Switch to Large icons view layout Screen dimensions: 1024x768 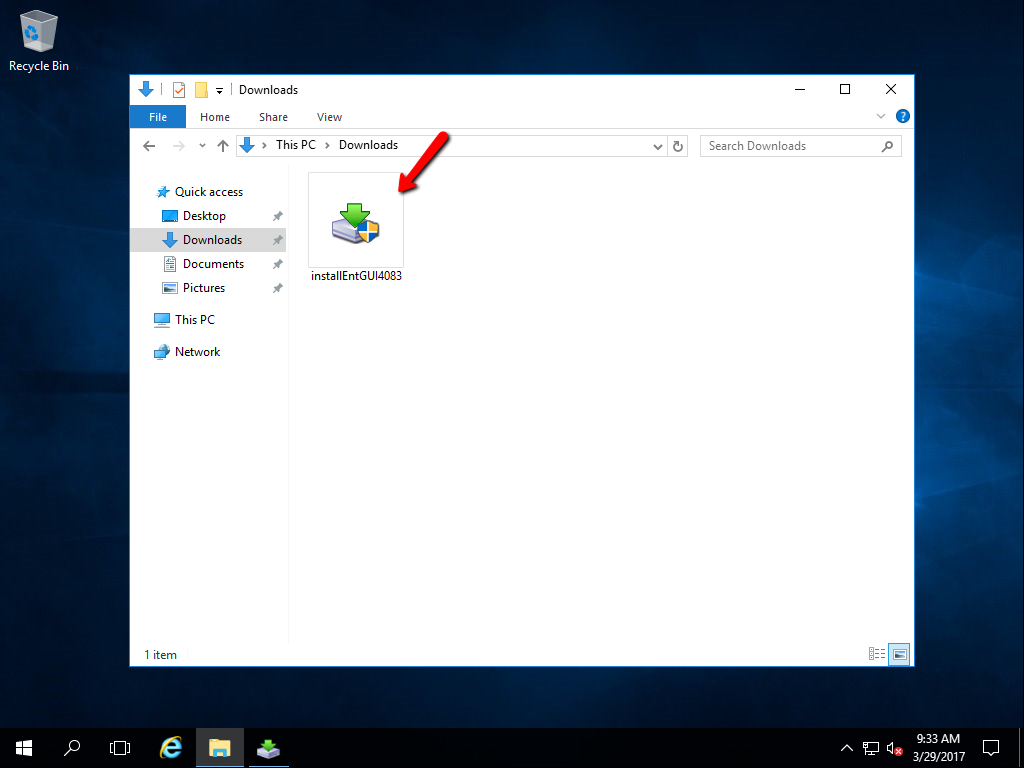click(x=900, y=654)
